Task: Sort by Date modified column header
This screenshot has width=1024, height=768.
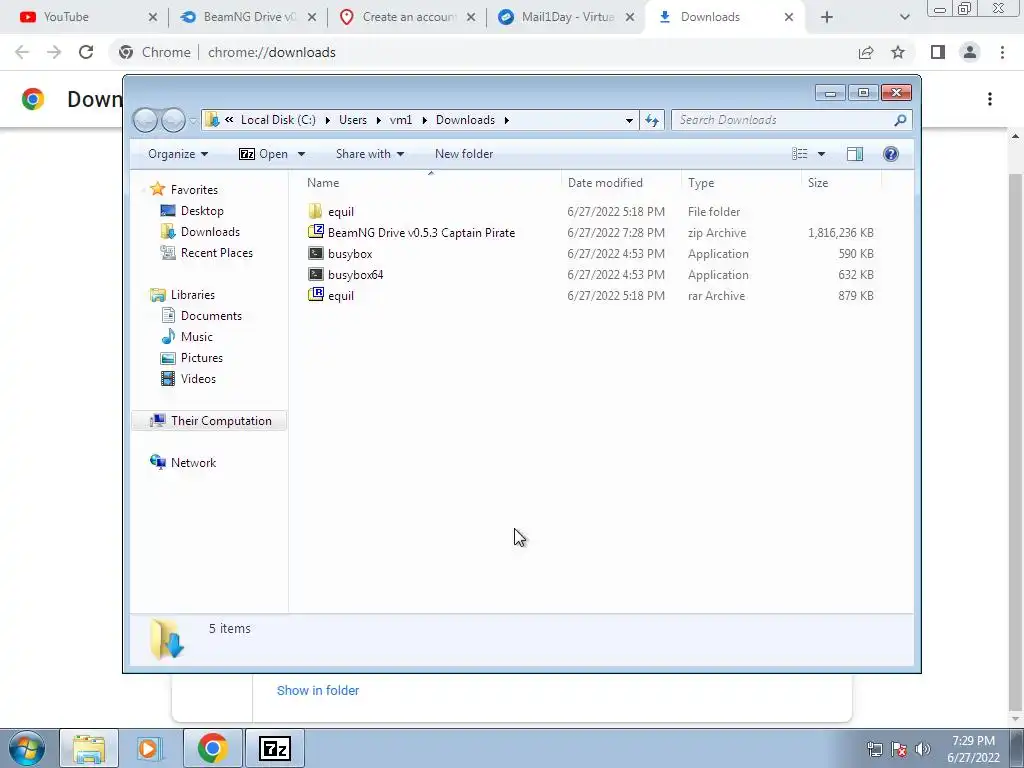Action: coord(621,183)
